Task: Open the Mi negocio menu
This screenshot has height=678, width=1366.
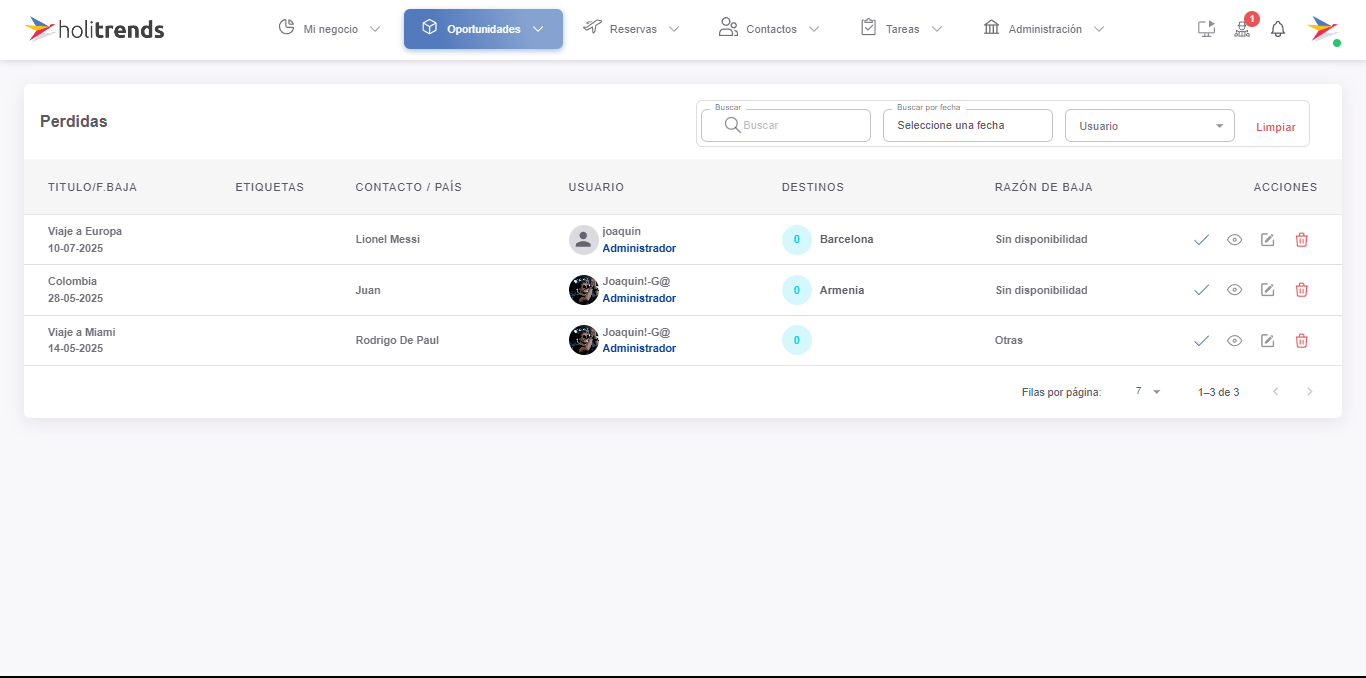Action: pyautogui.click(x=329, y=29)
